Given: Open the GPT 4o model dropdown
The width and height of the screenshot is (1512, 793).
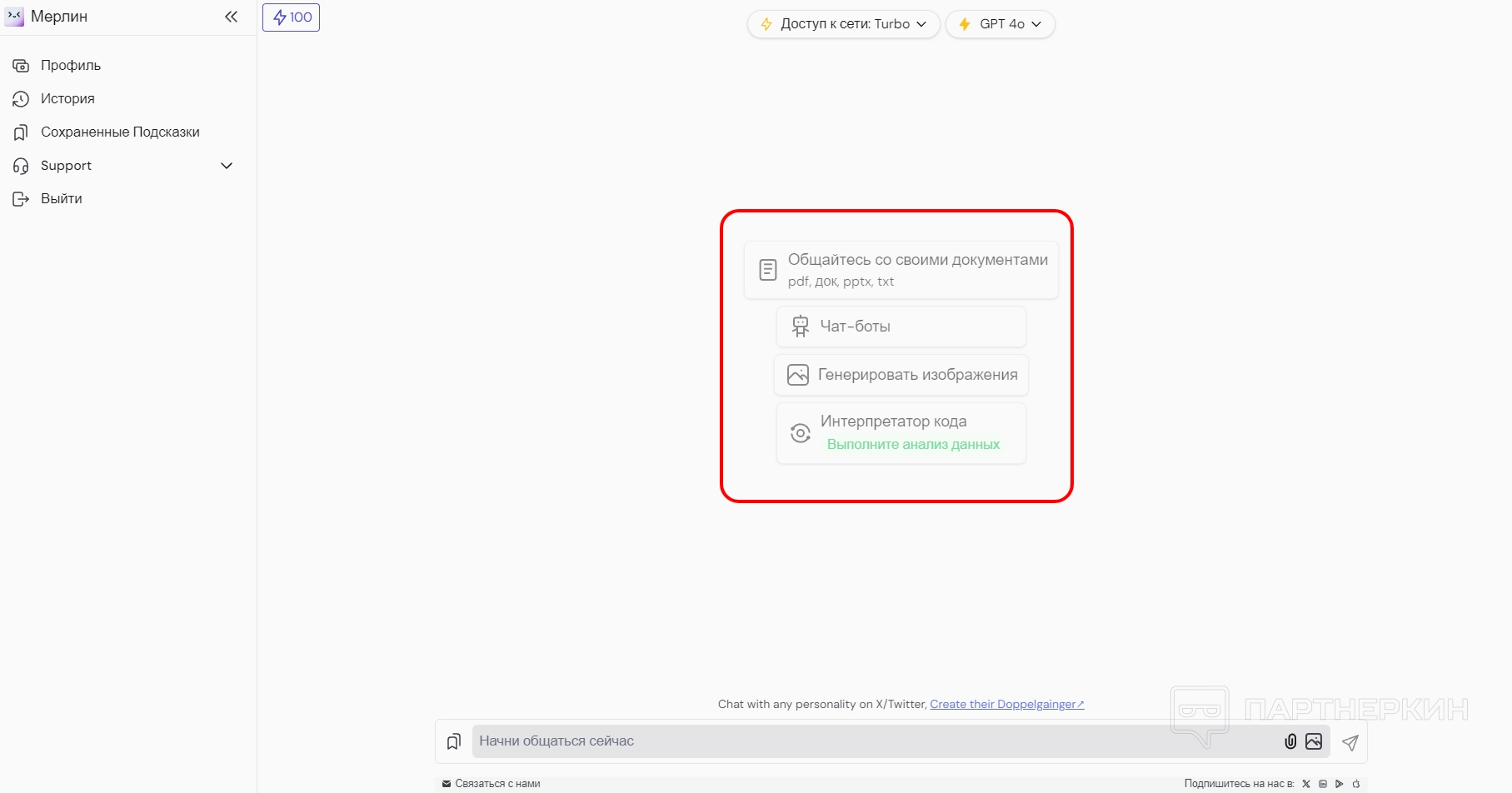Looking at the screenshot, I should 1000,24.
